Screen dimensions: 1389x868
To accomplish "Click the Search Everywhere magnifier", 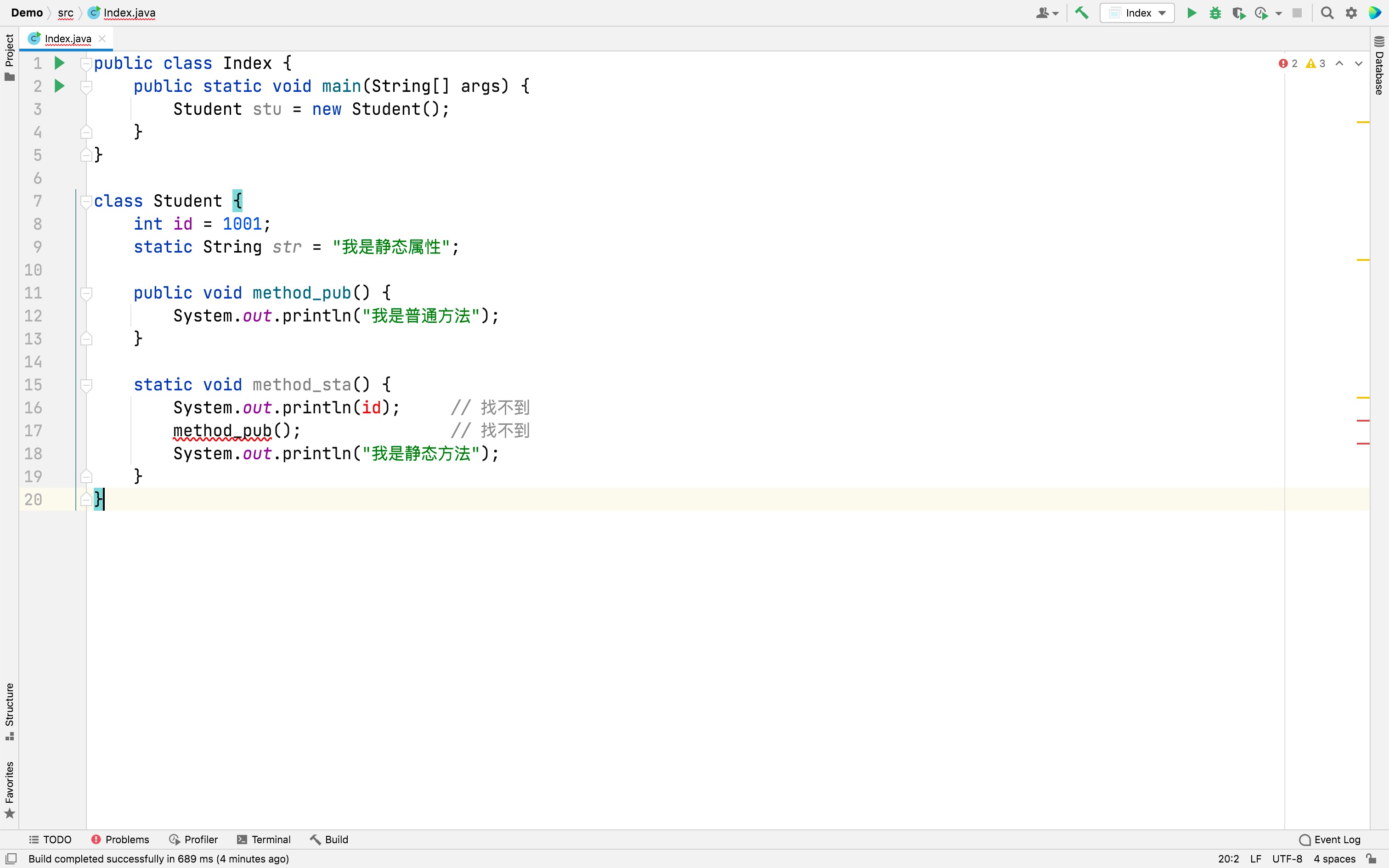I will tap(1327, 13).
